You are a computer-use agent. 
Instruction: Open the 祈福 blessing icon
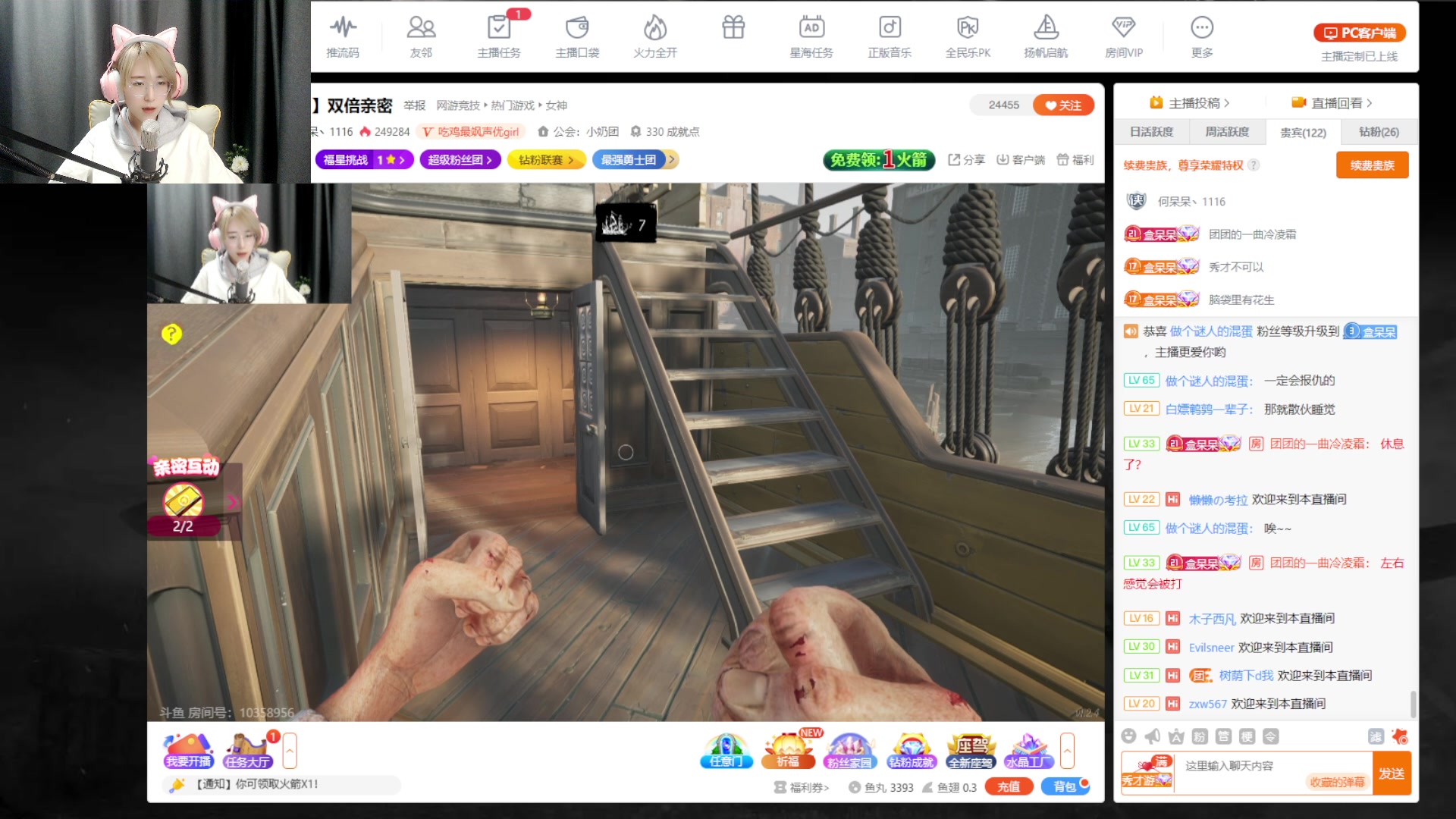[x=789, y=752]
